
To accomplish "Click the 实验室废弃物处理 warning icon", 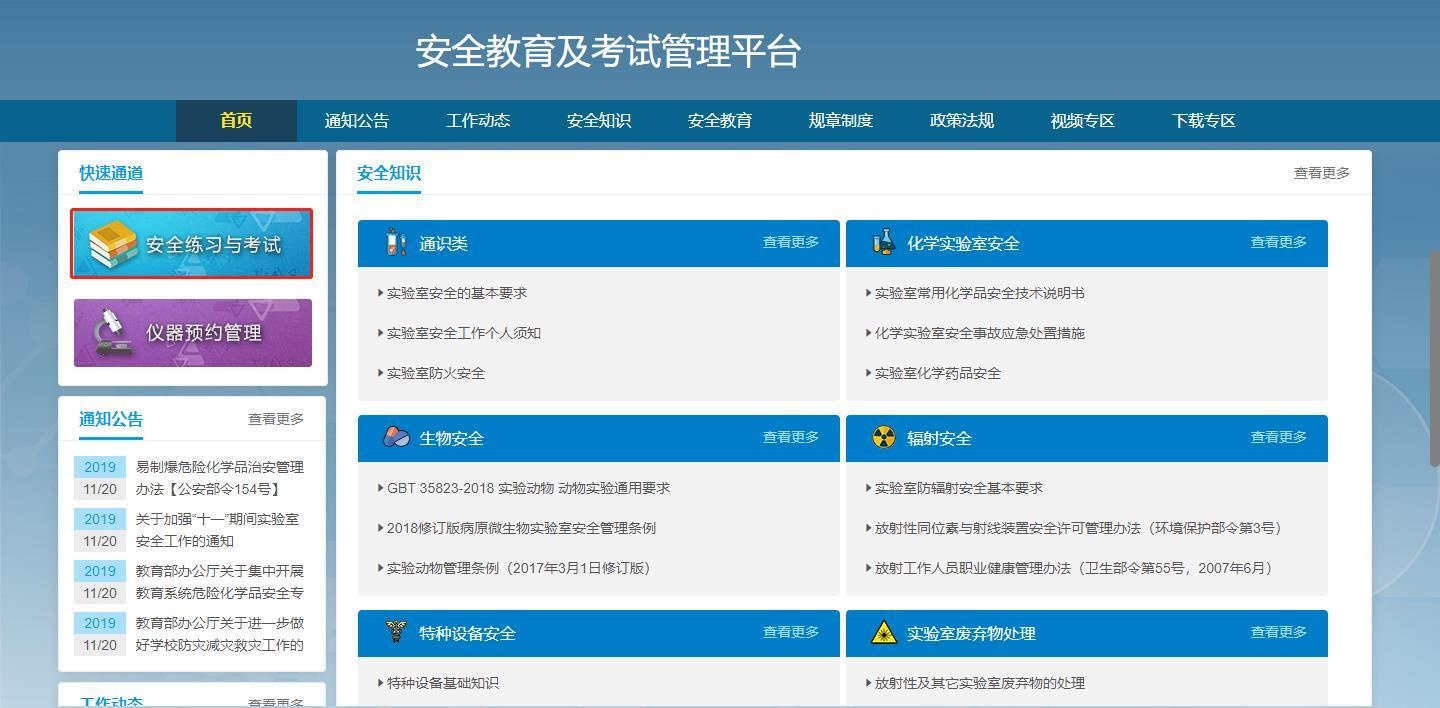I will coord(883,632).
